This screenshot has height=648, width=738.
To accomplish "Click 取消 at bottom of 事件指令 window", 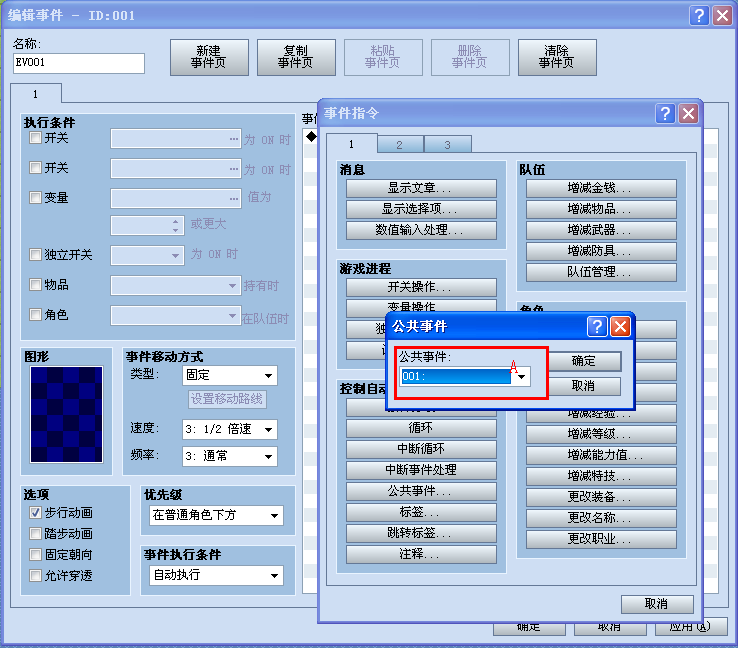I will (657, 604).
